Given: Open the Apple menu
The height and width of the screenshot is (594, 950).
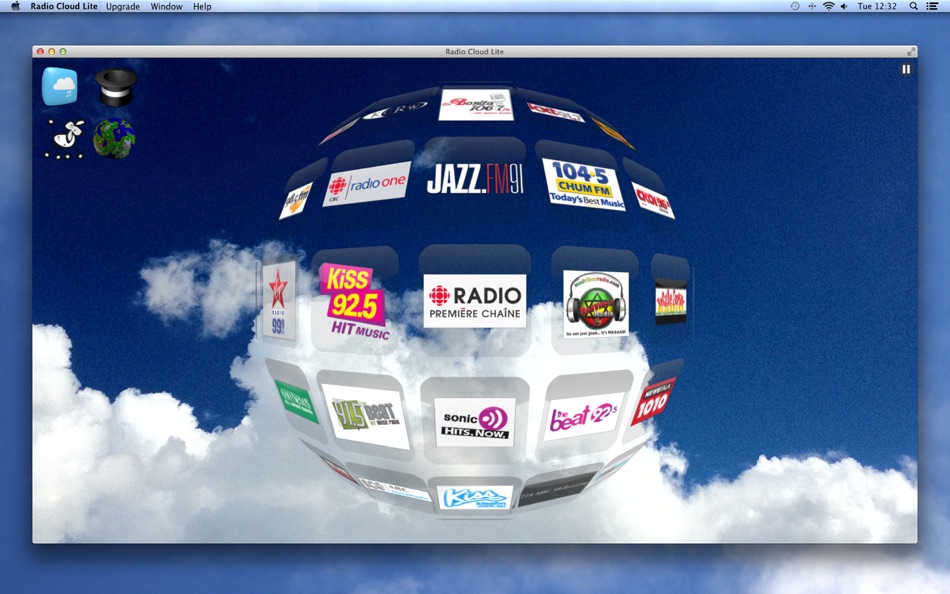Looking at the screenshot, I should coord(16,6).
